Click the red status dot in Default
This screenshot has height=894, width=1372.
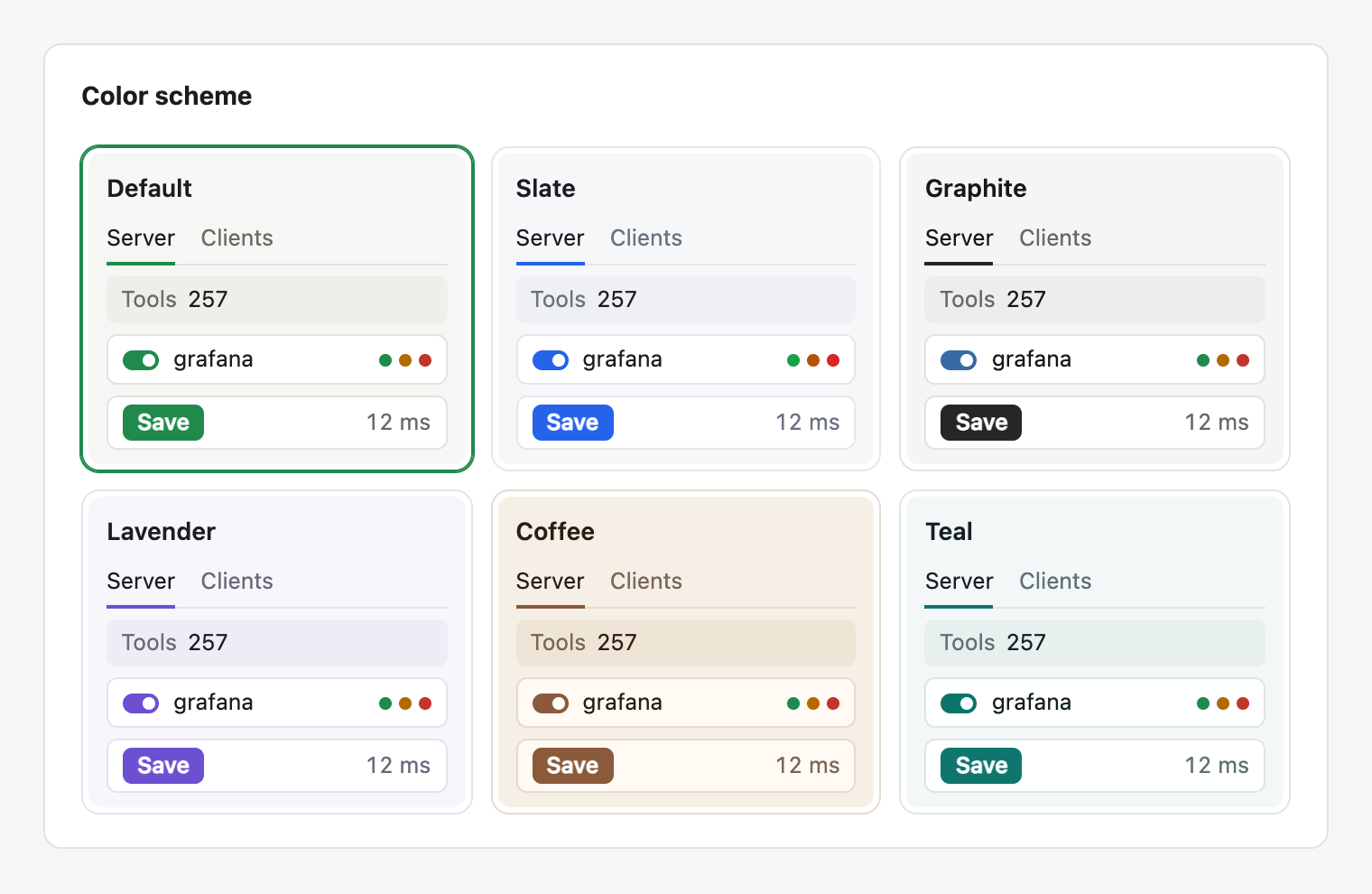pyautogui.click(x=425, y=360)
